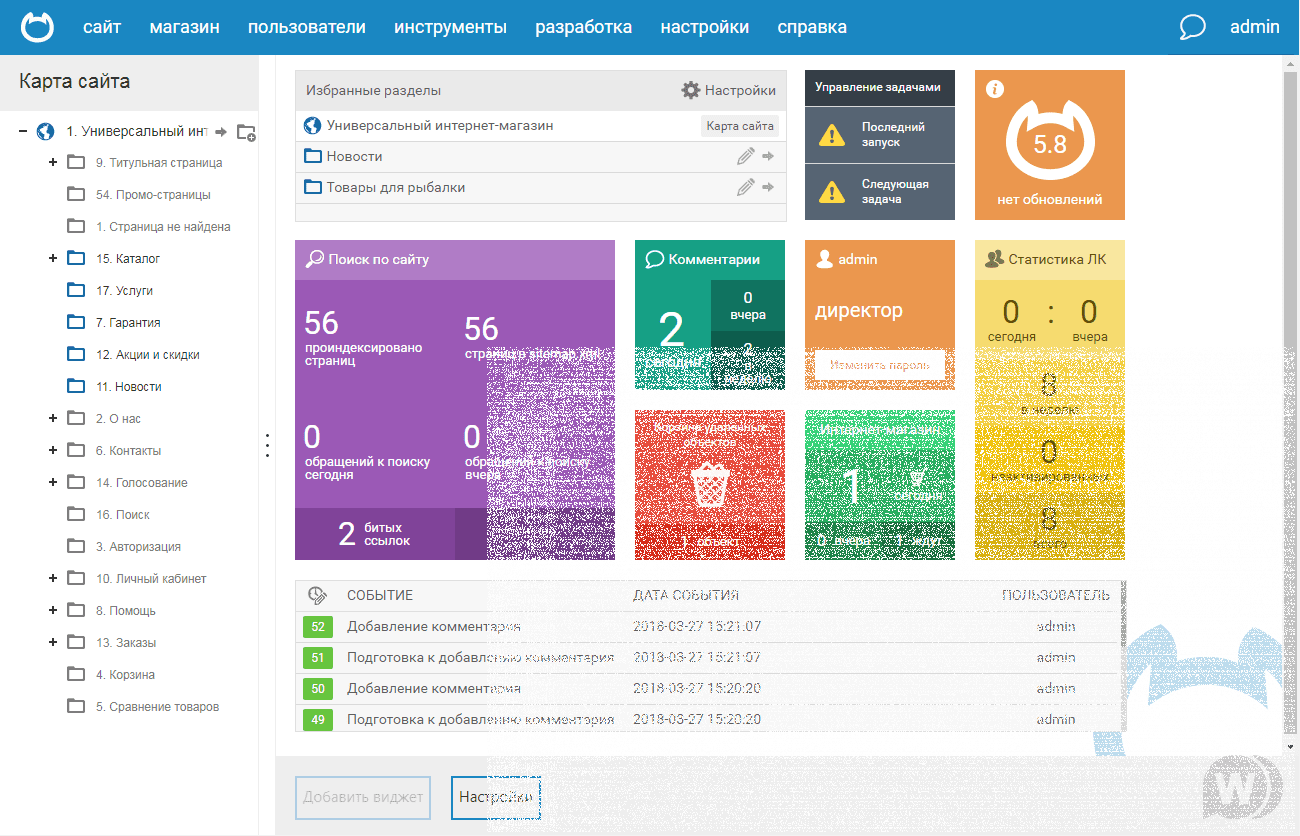Click the warning icon next to Последний запуск
This screenshot has width=1300, height=836.
831,135
